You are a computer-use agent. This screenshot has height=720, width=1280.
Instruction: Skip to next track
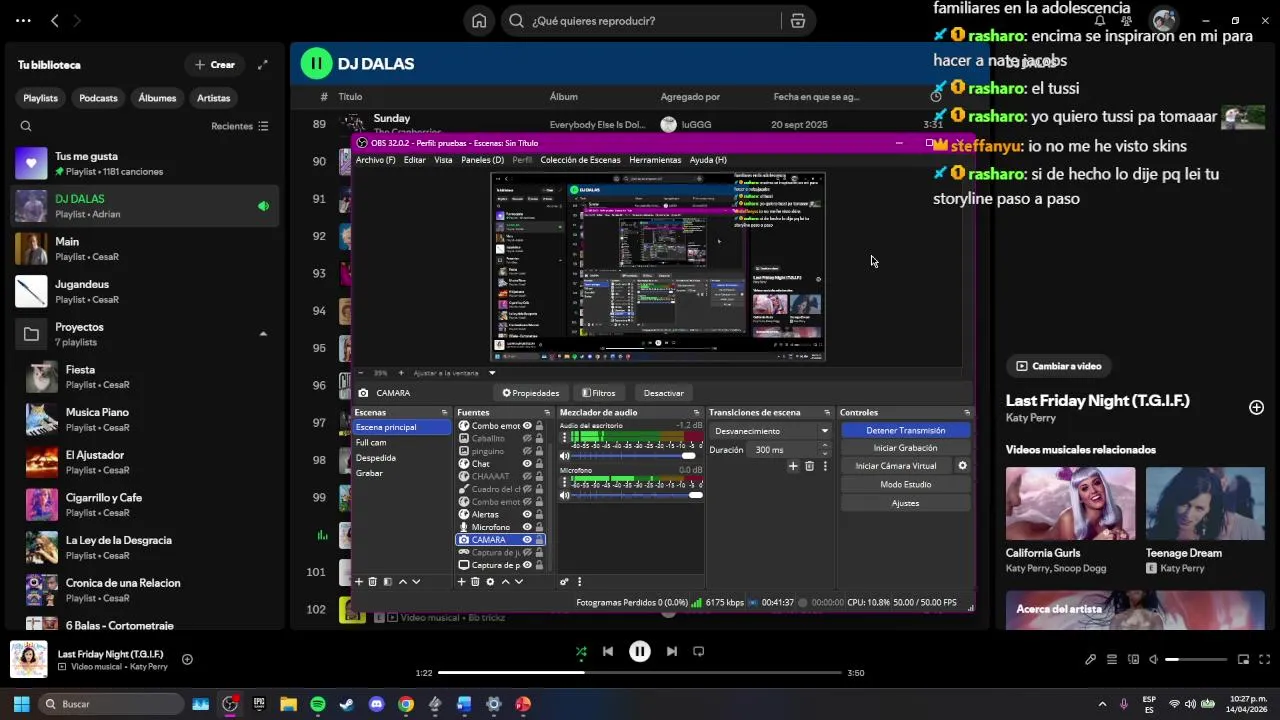[672, 651]
